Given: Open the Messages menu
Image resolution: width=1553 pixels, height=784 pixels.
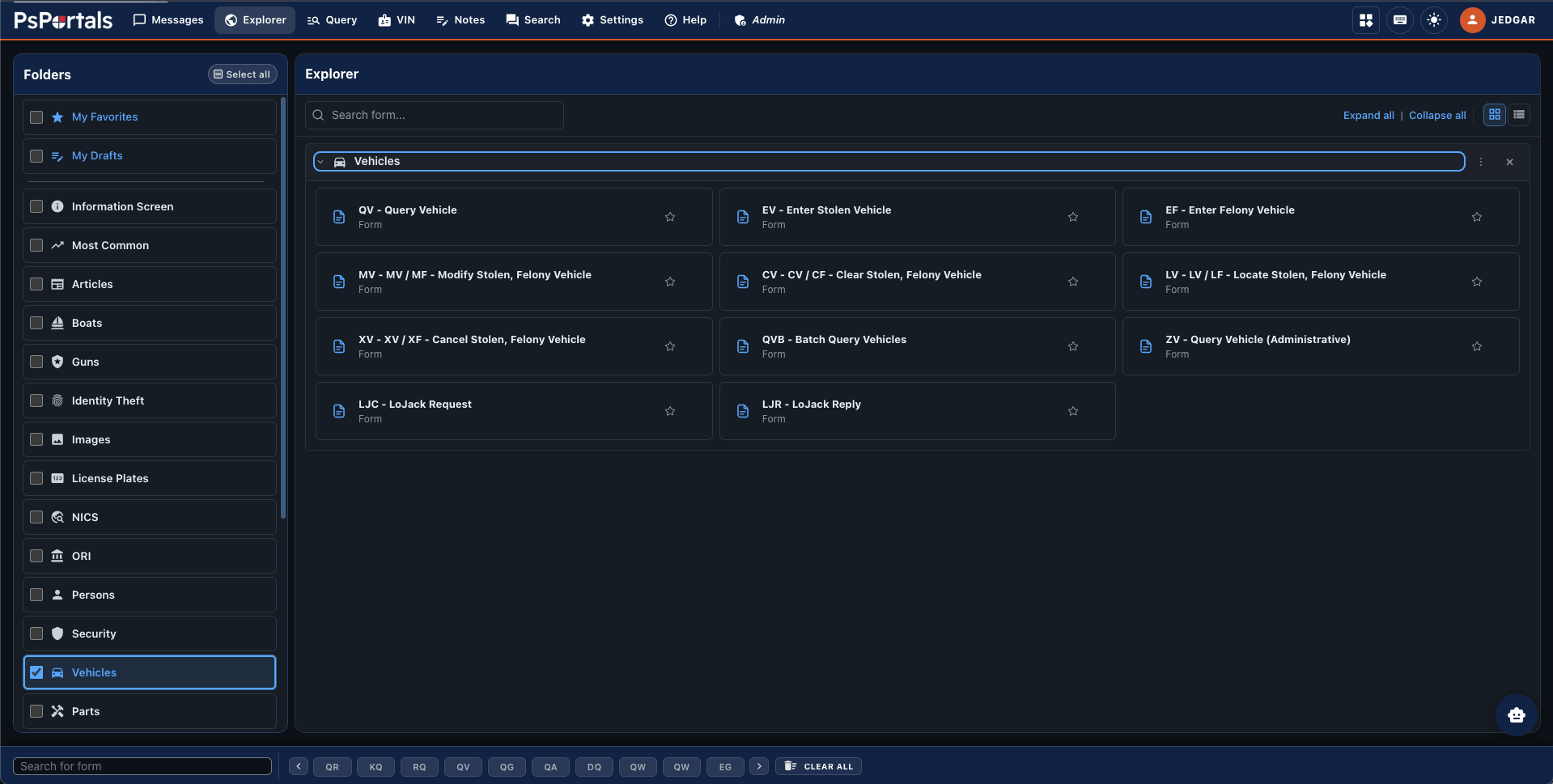Looking at the screenshot, I should point(168,20).
